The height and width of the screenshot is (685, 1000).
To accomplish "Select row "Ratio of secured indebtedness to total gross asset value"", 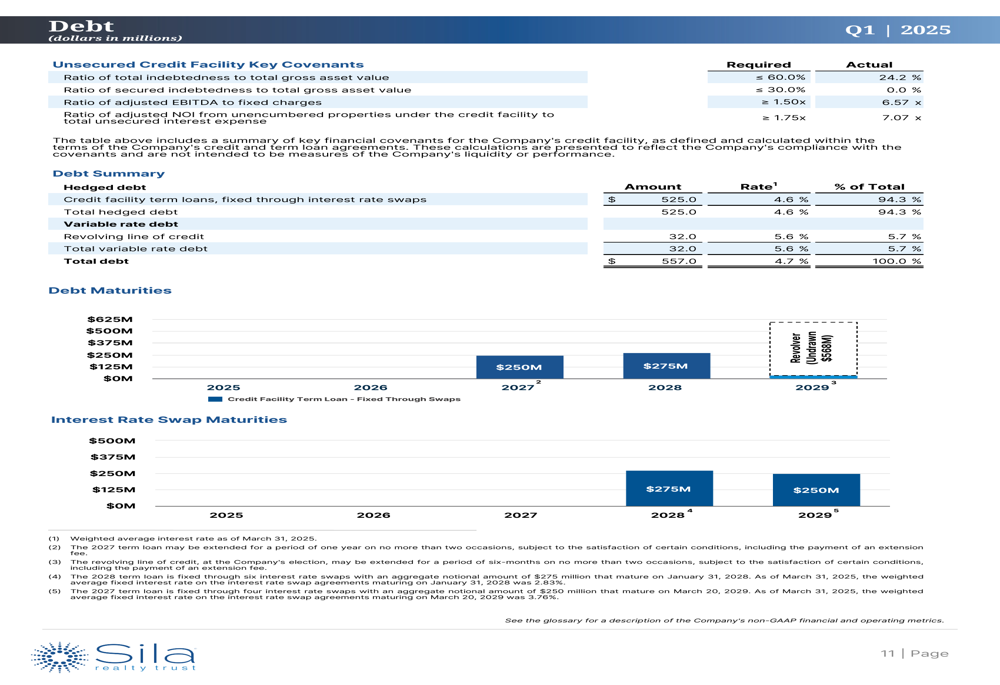I will (318, 90).
